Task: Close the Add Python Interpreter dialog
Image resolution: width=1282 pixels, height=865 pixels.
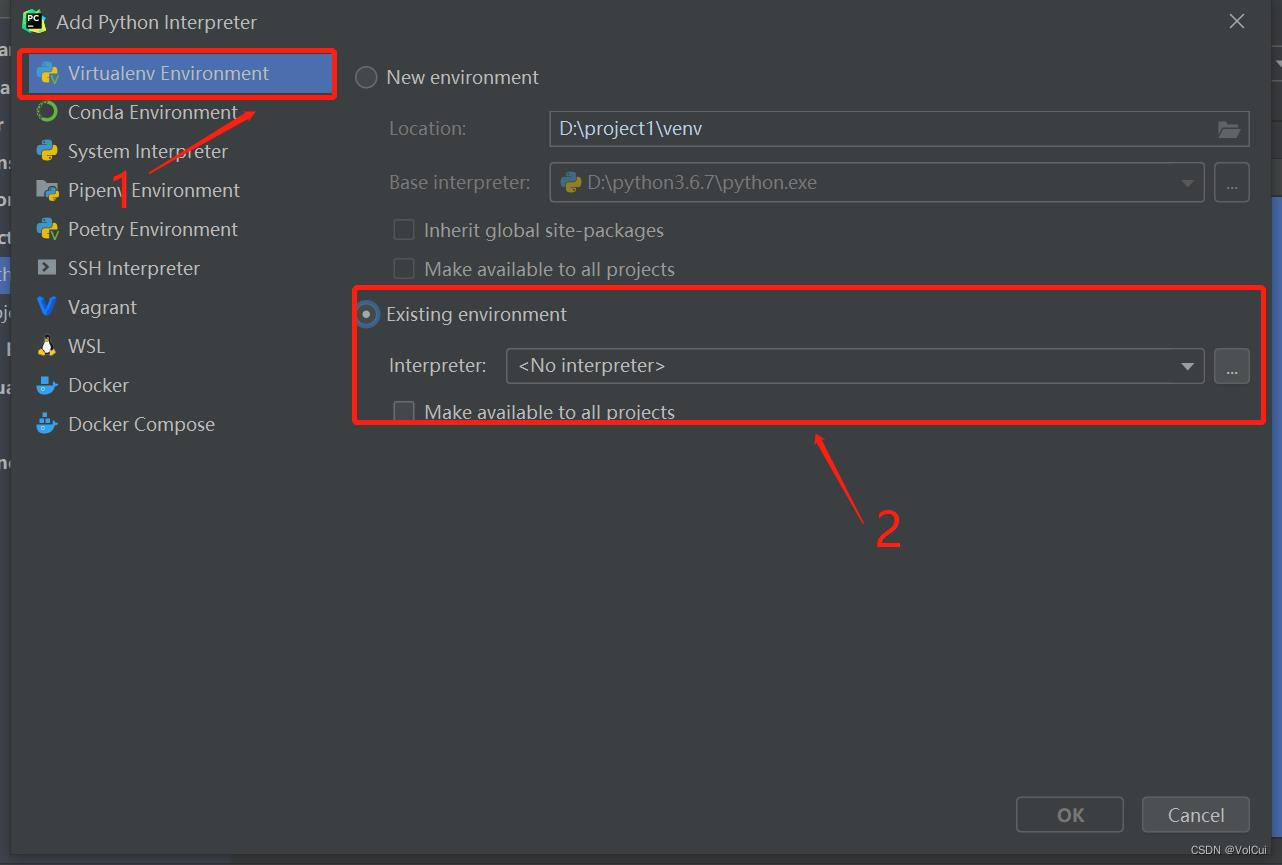Action: tap(1237, 21)
